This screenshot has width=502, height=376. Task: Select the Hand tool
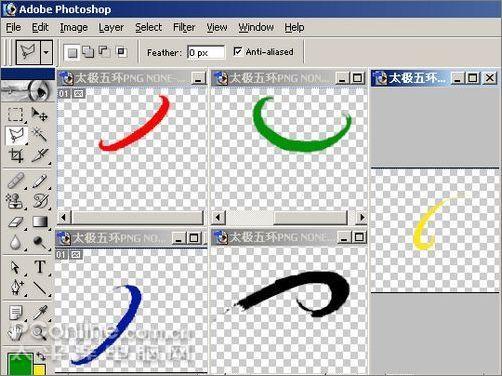point(15,333)
